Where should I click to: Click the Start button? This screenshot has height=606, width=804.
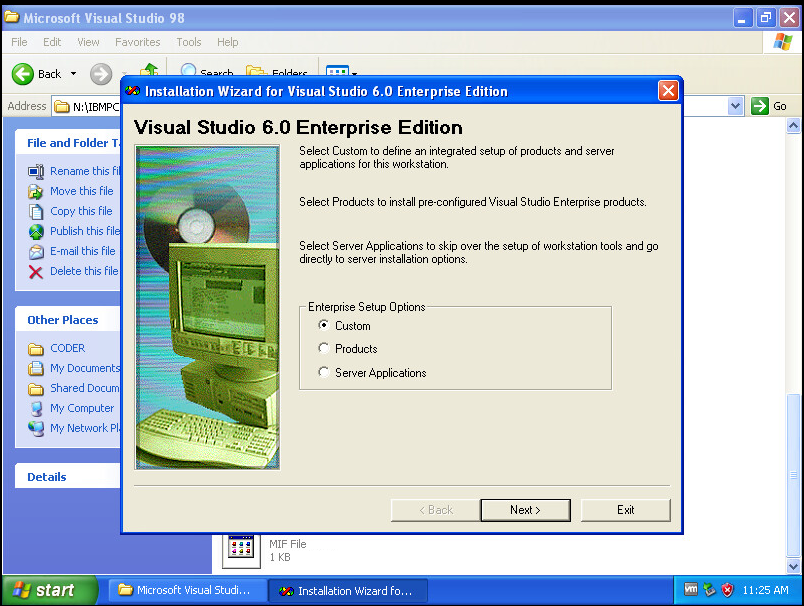[50, 590]
